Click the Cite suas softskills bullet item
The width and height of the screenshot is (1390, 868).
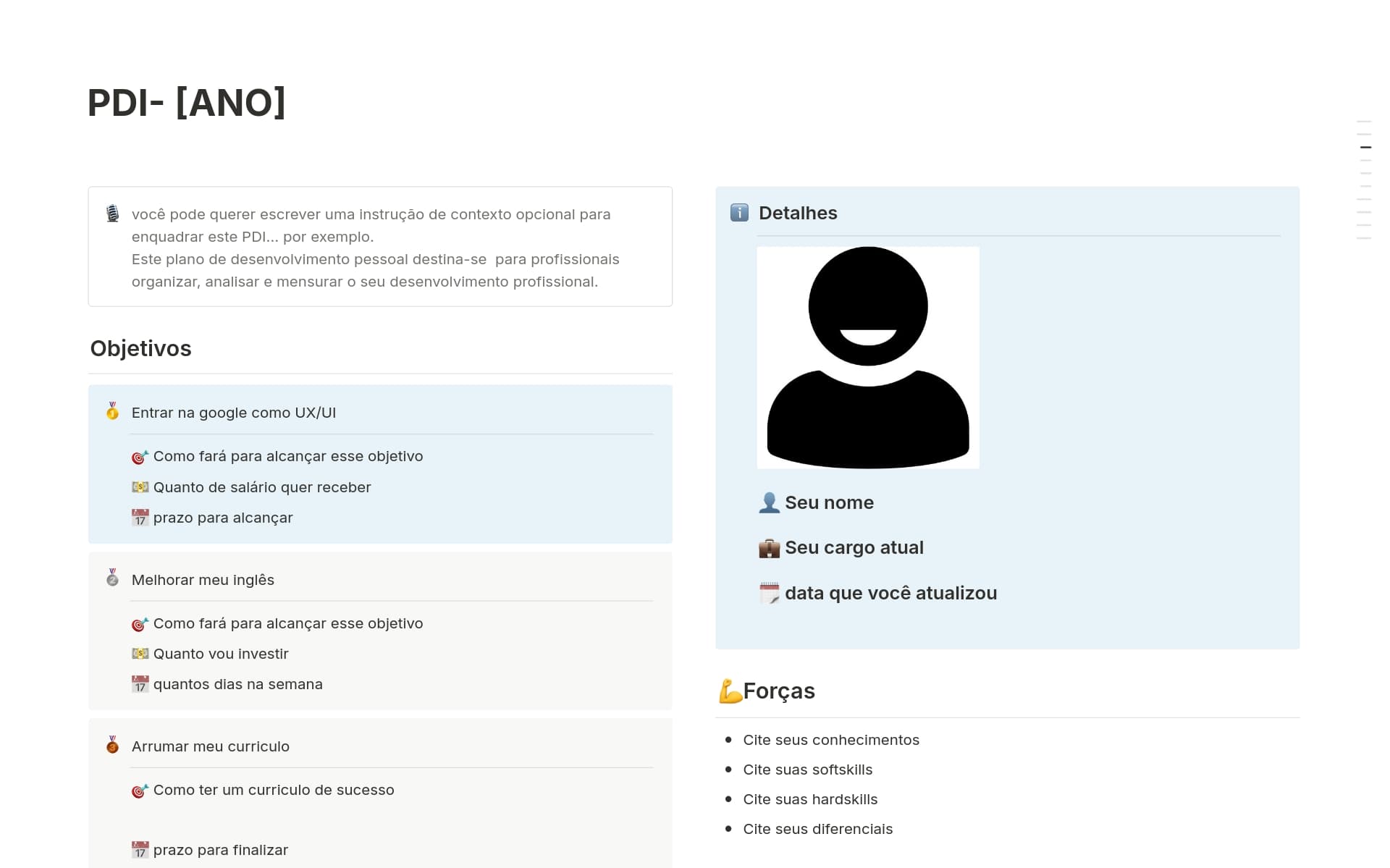(807, 770)
